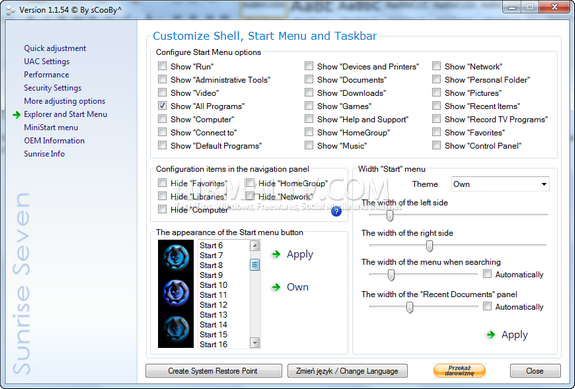Open Performance page
This screenshot has height=389, width=575.
(x=46, y=74)
